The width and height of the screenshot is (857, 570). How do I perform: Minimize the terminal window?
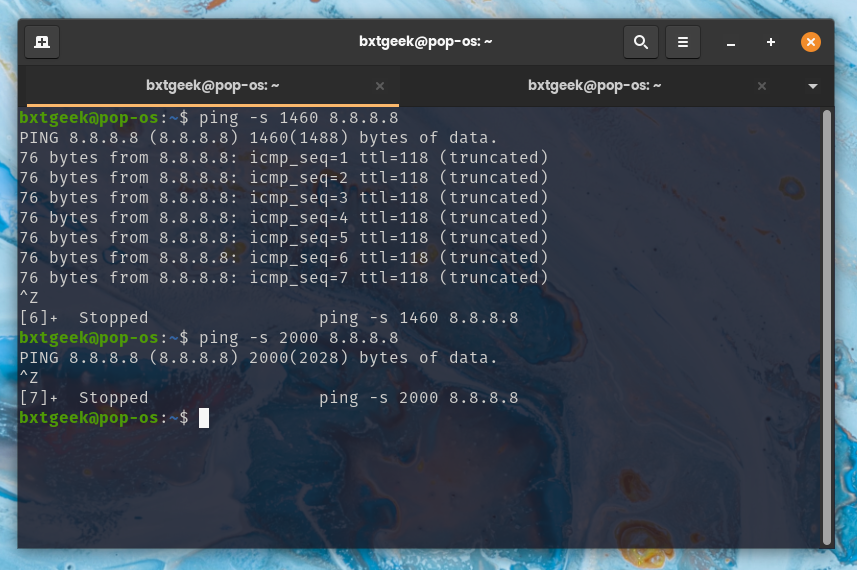(731, 43)
